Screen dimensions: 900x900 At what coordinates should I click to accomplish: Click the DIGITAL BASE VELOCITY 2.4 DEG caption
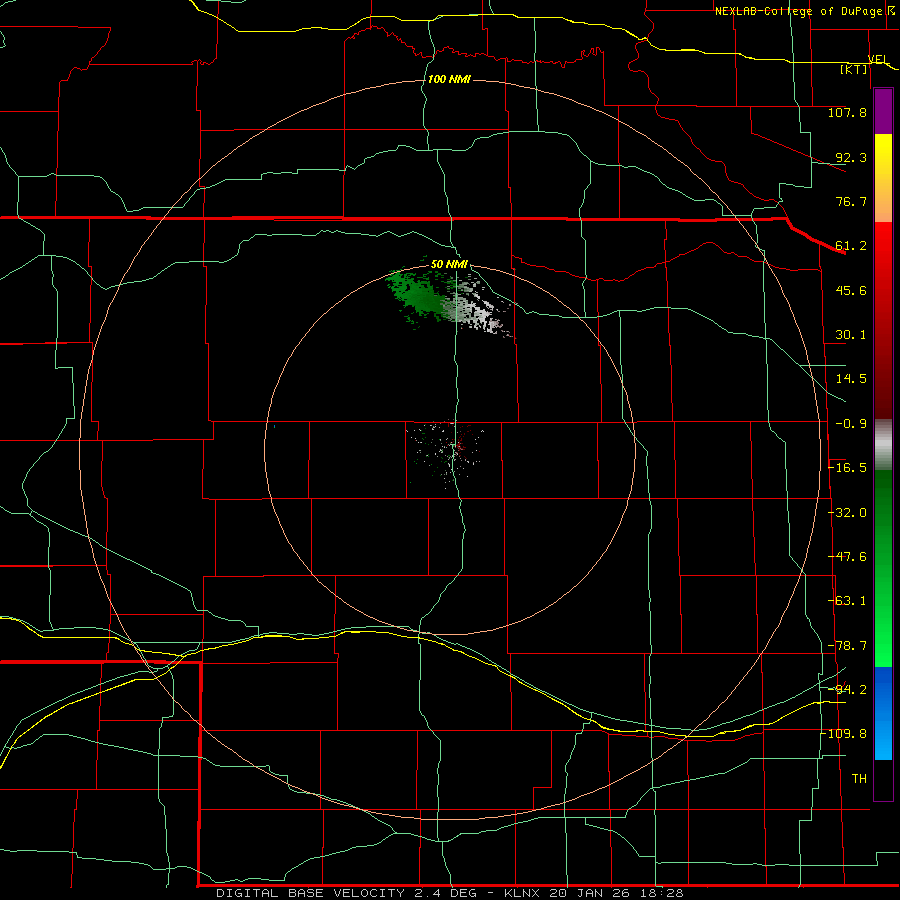pos(346,893)
